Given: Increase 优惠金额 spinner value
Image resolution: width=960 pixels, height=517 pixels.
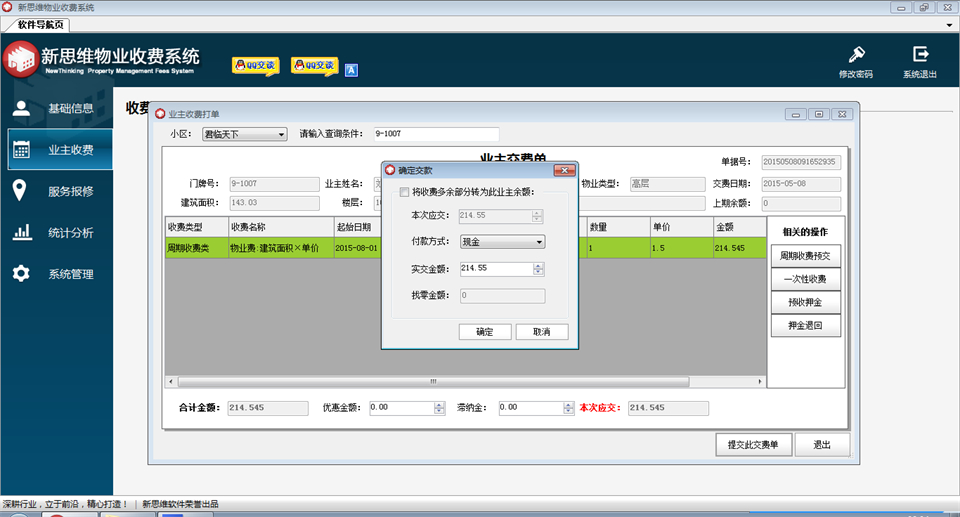Looking at the screenshot, I should (x=439, y=405).
